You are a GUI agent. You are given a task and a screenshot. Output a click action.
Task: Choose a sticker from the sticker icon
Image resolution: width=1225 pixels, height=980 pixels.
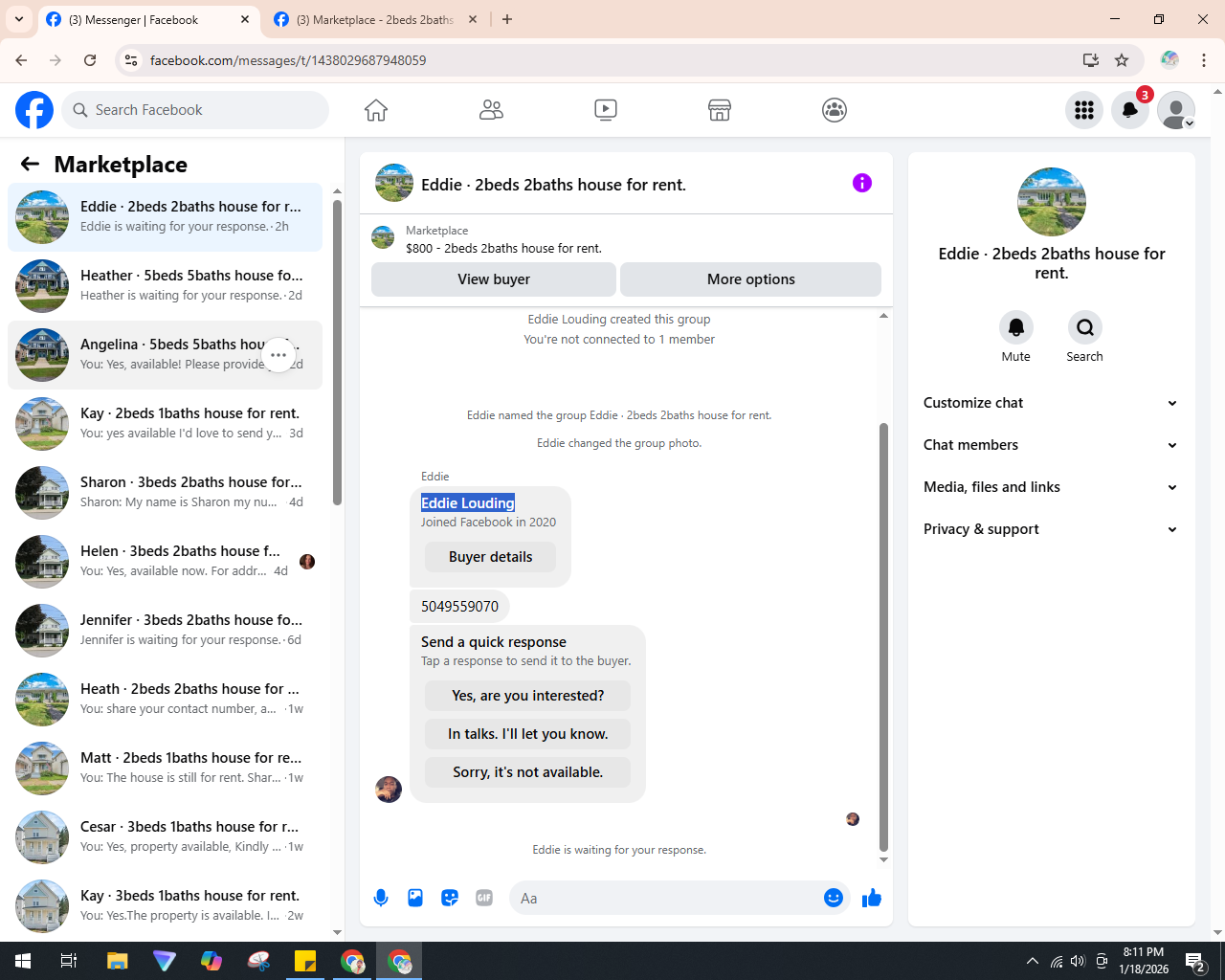pos(450,898)
